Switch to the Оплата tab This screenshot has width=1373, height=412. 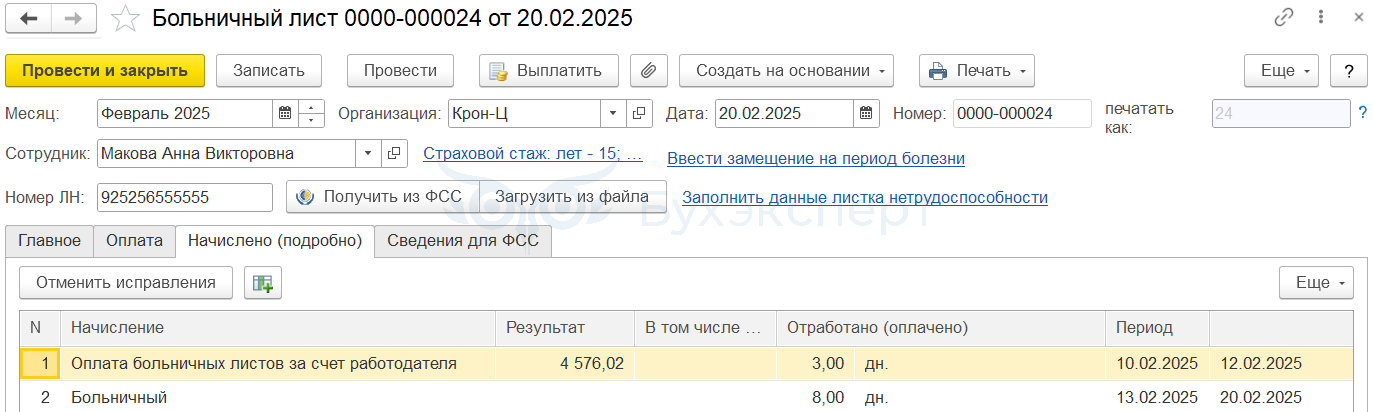tap(134, 240)
